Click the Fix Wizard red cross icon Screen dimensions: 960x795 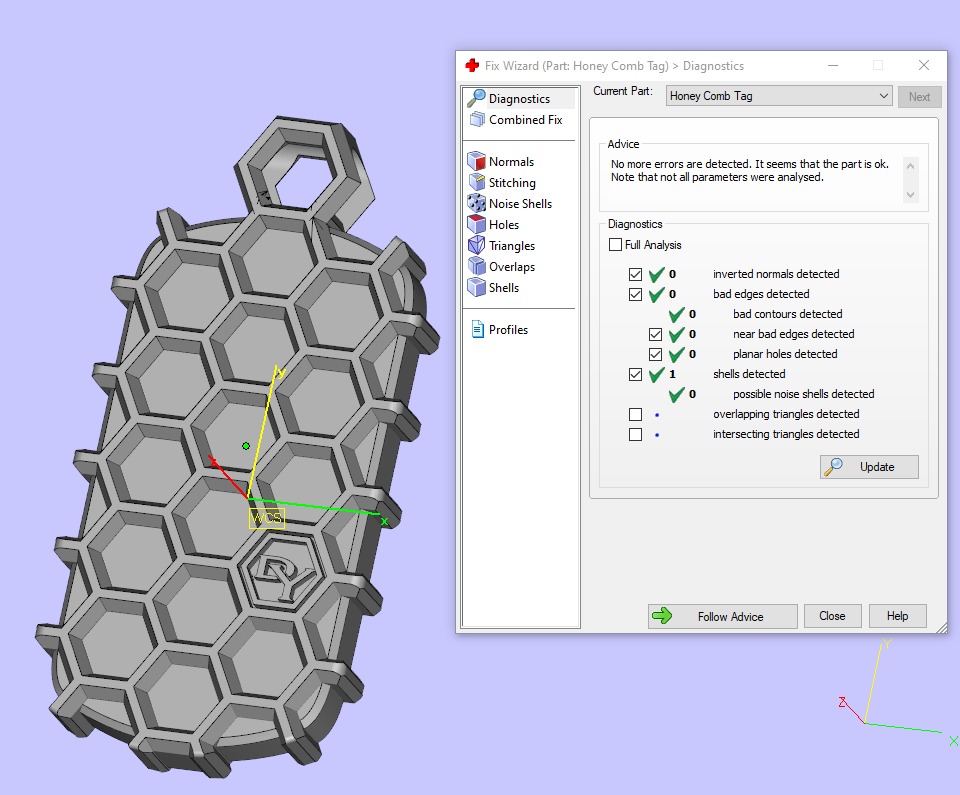[472, 66]
